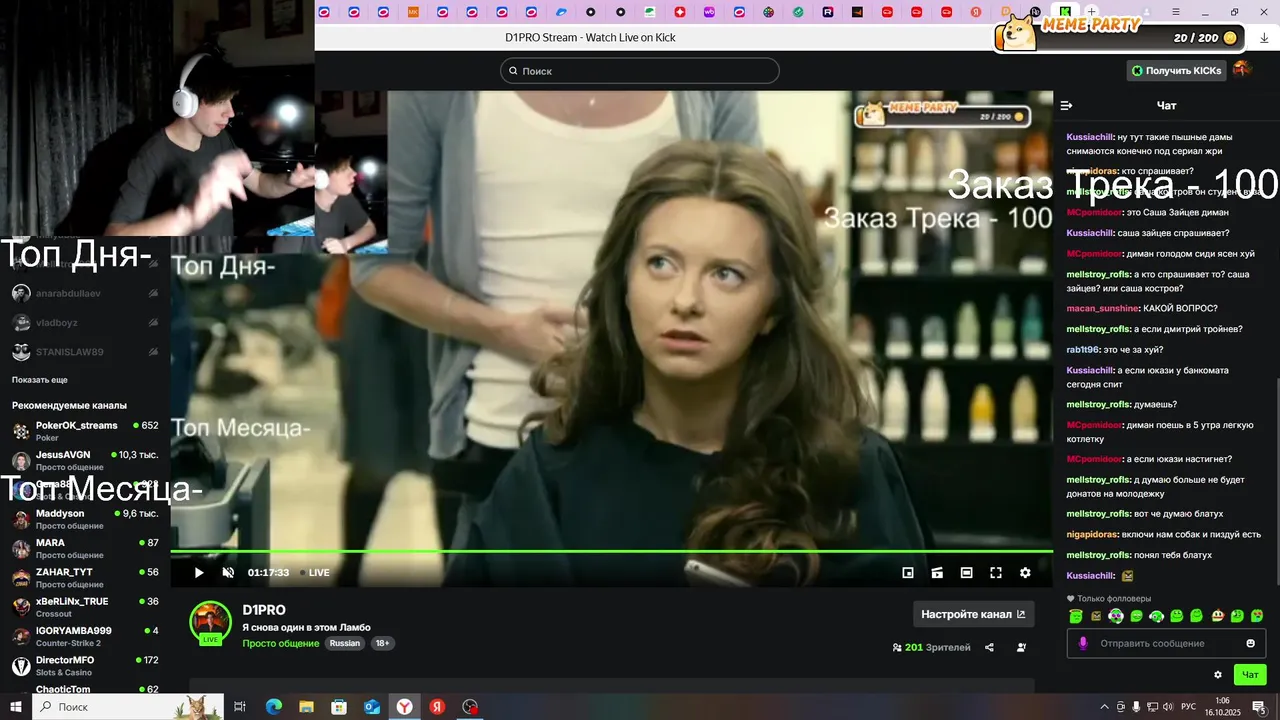Viewport: 1280px width, 720px height.
Task: Play the stream video
Action: (199, 573)
